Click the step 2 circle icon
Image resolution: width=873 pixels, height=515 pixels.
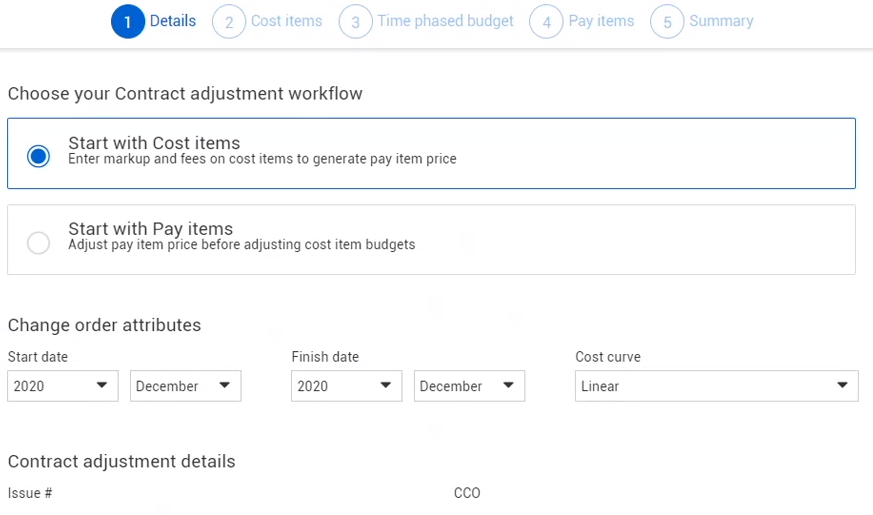pyautogui.click(x=229, y=22)
